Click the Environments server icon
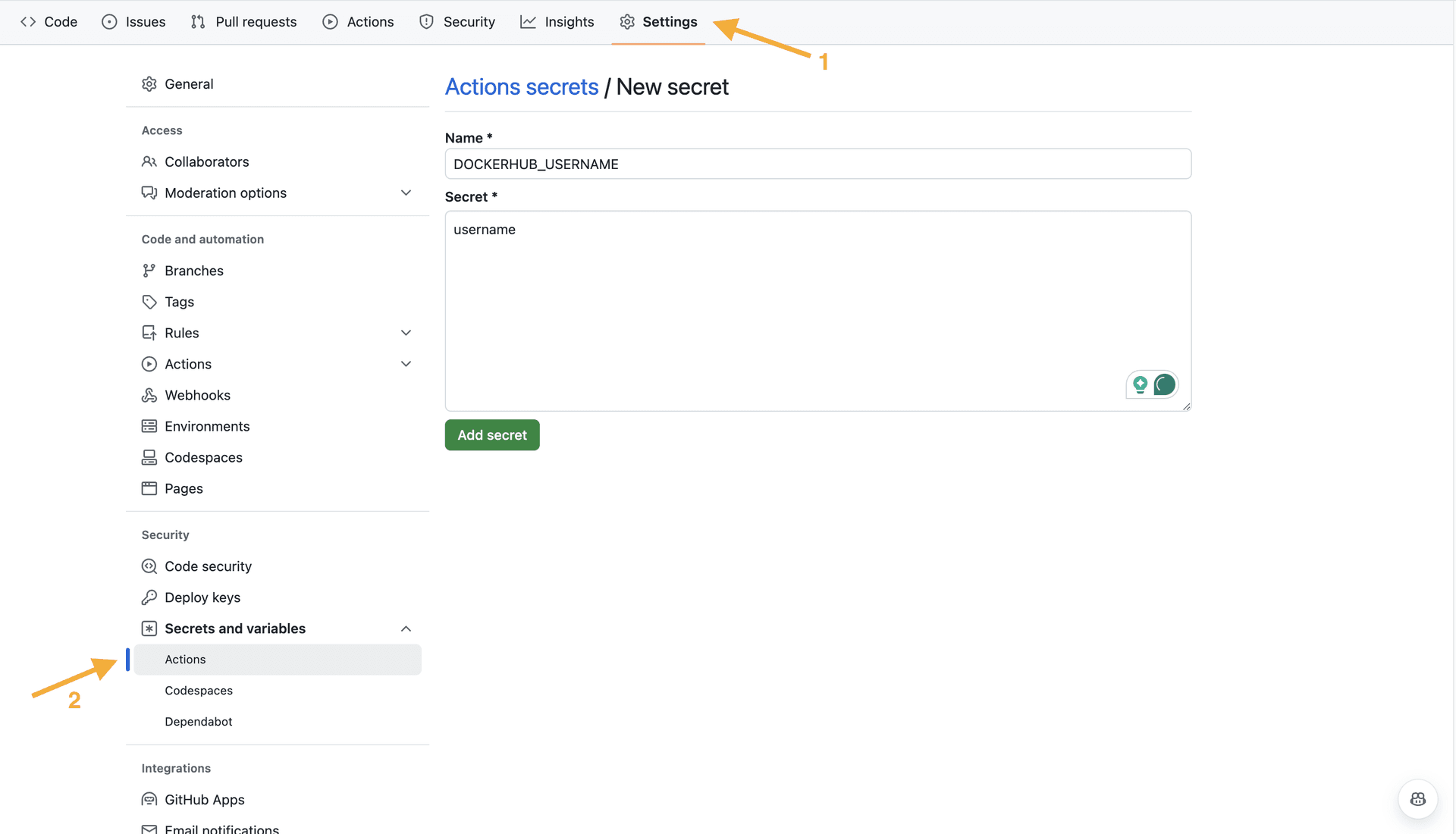This screenshot has height=834, width=1456. pos(149,426)
